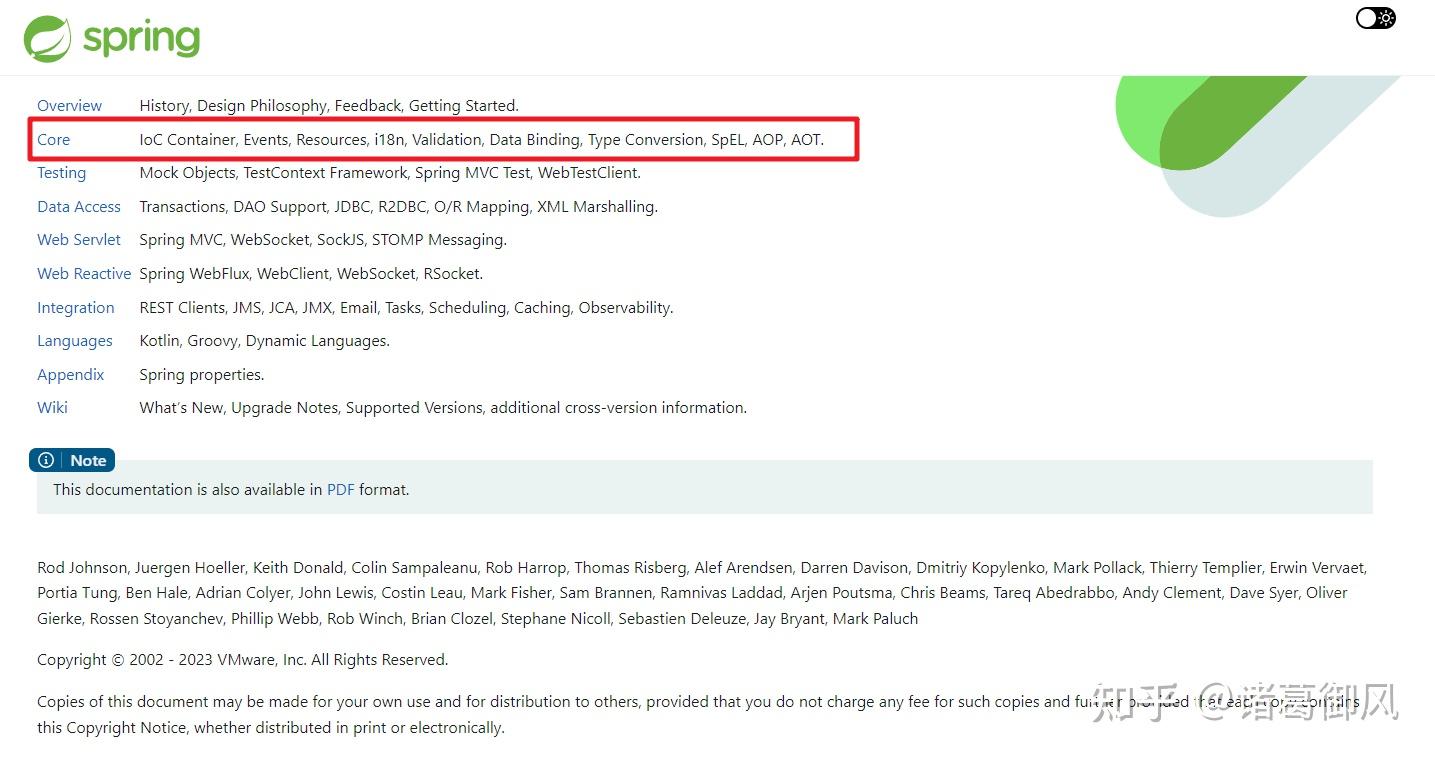Click the Spring leaf logo
The width and height of the screenshot is (1435, 760).
[x=47, y=39]
